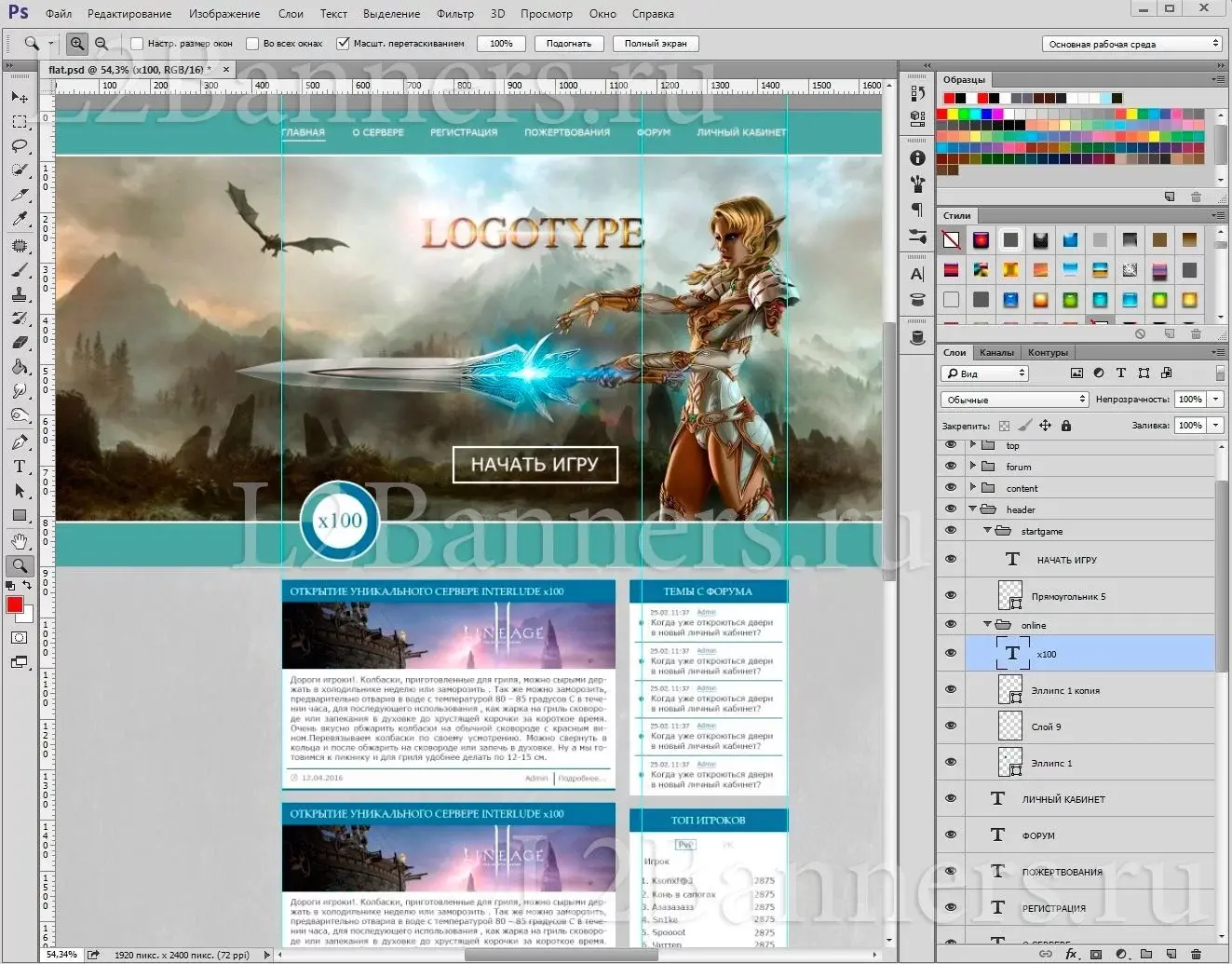Select the Zoom tool in toolbox

[20, 565]
